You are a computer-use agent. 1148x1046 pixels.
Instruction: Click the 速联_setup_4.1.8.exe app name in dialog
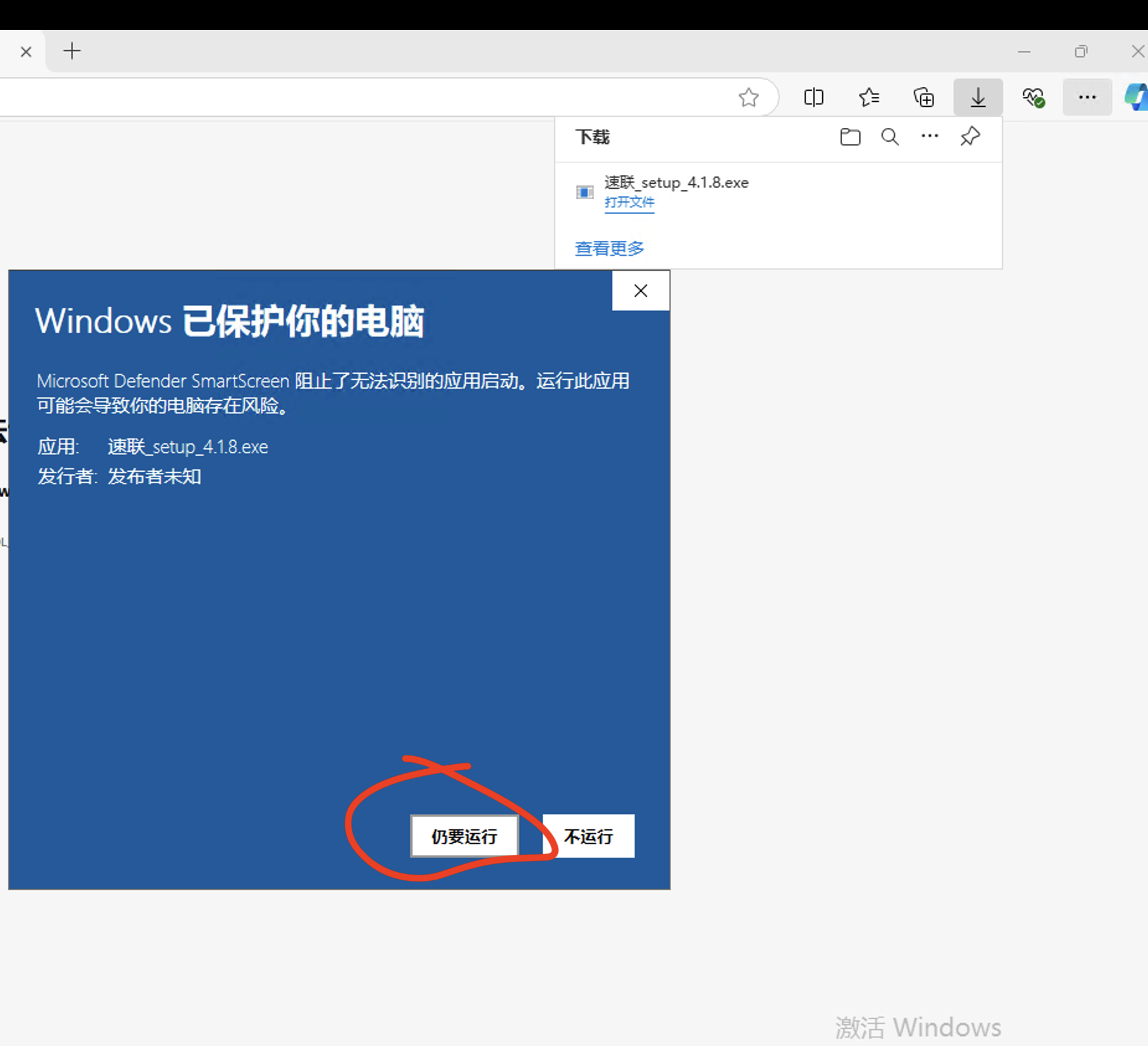[x=188, y=447]
